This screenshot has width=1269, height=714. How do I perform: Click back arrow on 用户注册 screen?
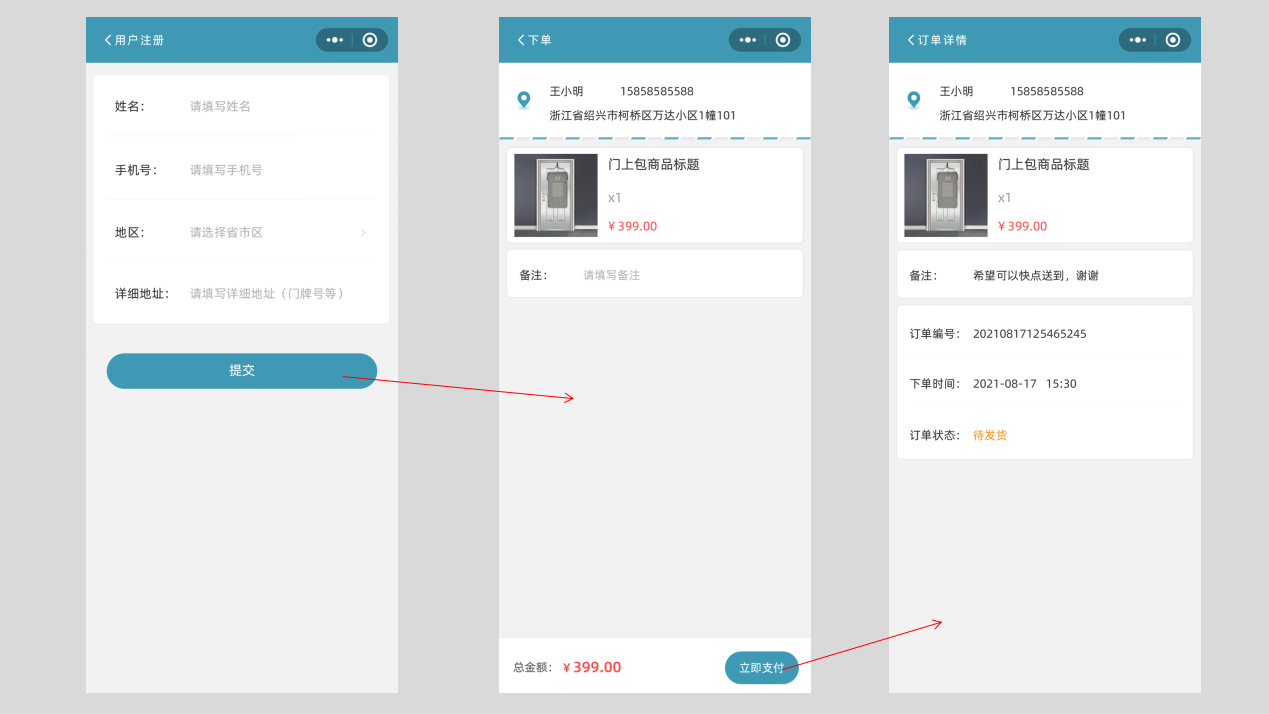click(108, 40)
